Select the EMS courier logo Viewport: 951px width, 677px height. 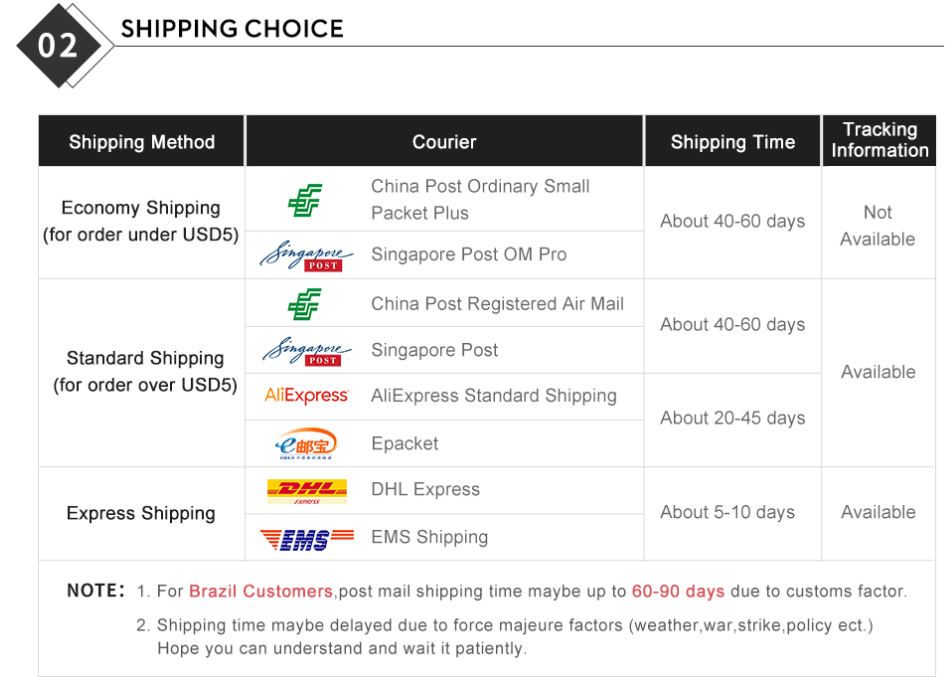pos(307,538)
